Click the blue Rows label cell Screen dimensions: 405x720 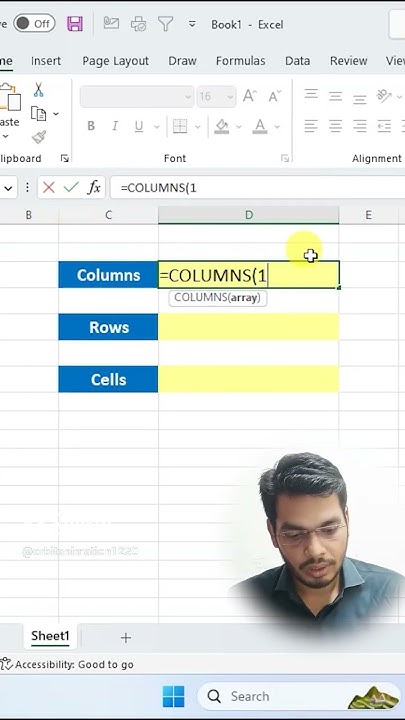click(108, 327)
